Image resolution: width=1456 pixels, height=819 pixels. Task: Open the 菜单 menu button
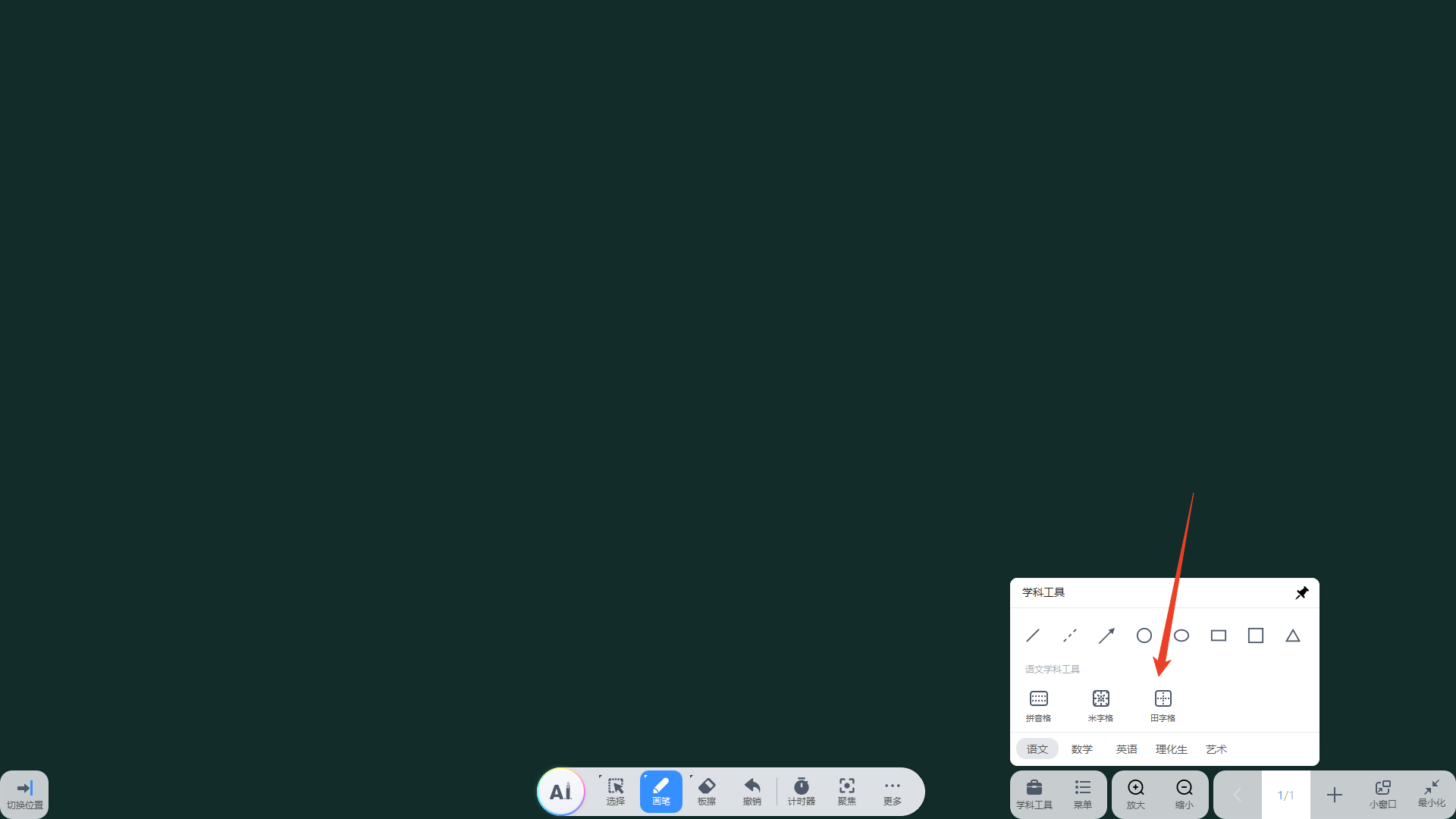1082,793
